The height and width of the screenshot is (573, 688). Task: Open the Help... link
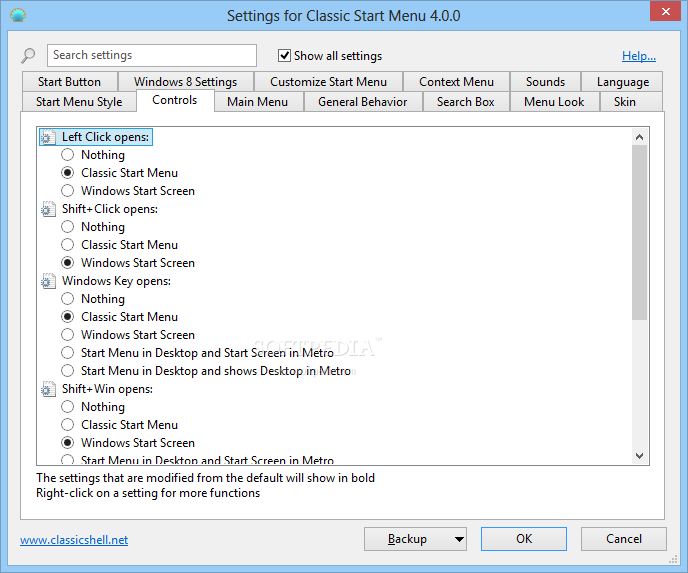pyautogui.click(x=639, y=56)
